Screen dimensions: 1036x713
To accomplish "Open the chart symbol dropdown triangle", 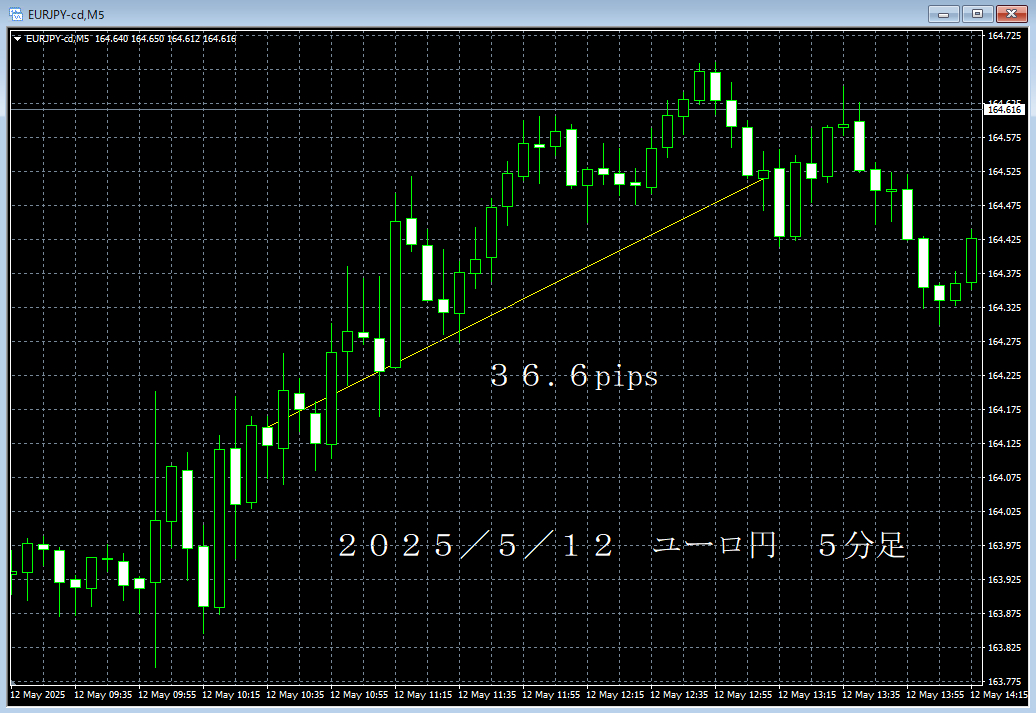I will pyautogui.click(x=17, y=39).
